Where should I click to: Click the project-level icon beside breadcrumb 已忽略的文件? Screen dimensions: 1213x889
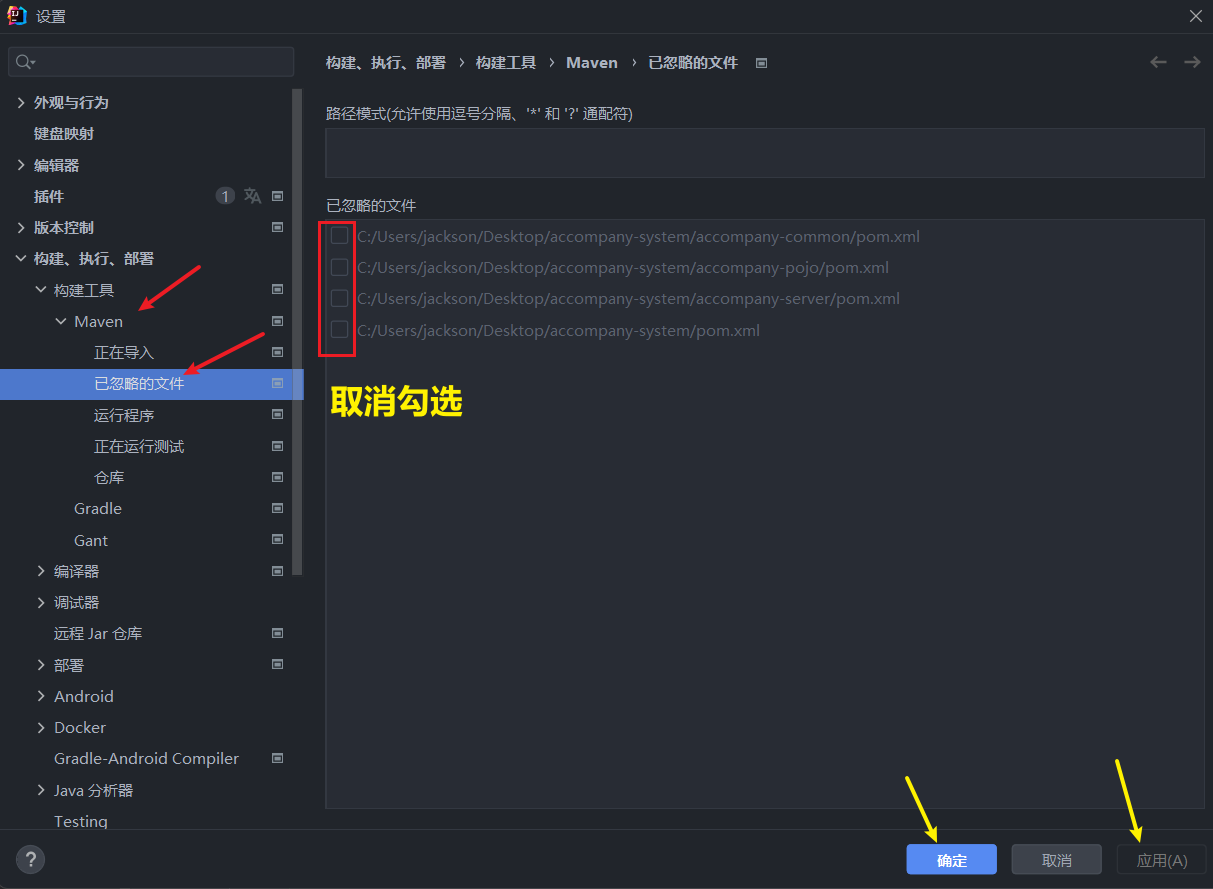[761, 63]
